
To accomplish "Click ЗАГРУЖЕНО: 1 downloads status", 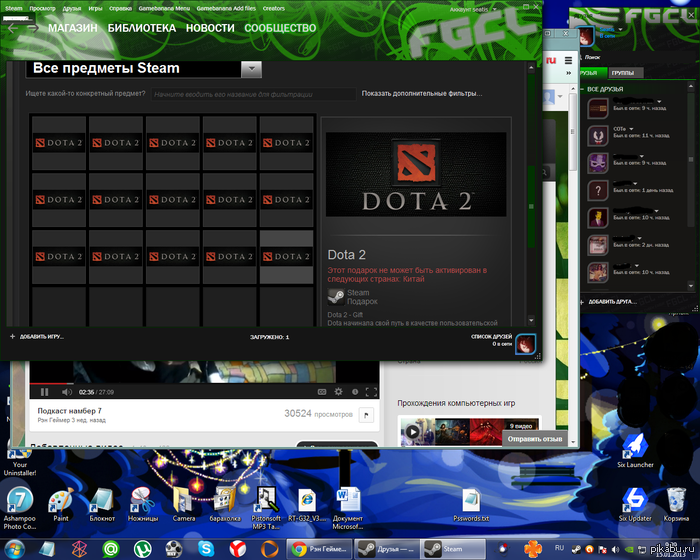I will tap(269, 337).
